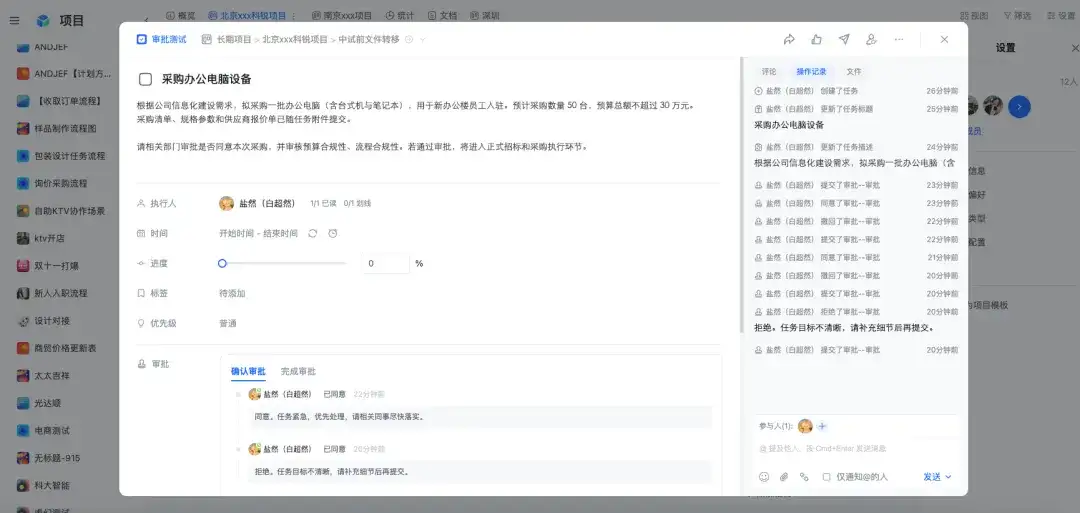Select 双十一打爆 project in sidebar
Image resolution: width=1080 pixels, height=513 pixels.
click(56, 266)
